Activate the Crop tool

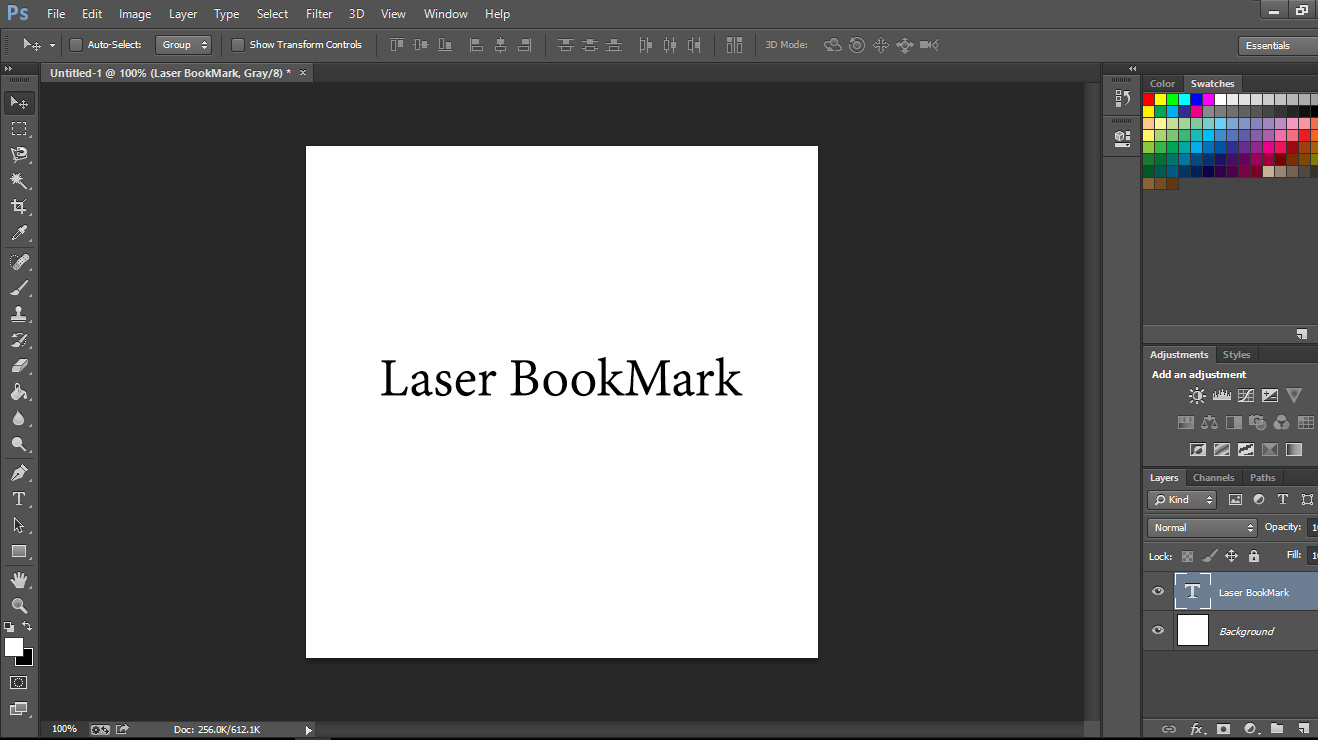pyautogui.click(x=18, y=207)
